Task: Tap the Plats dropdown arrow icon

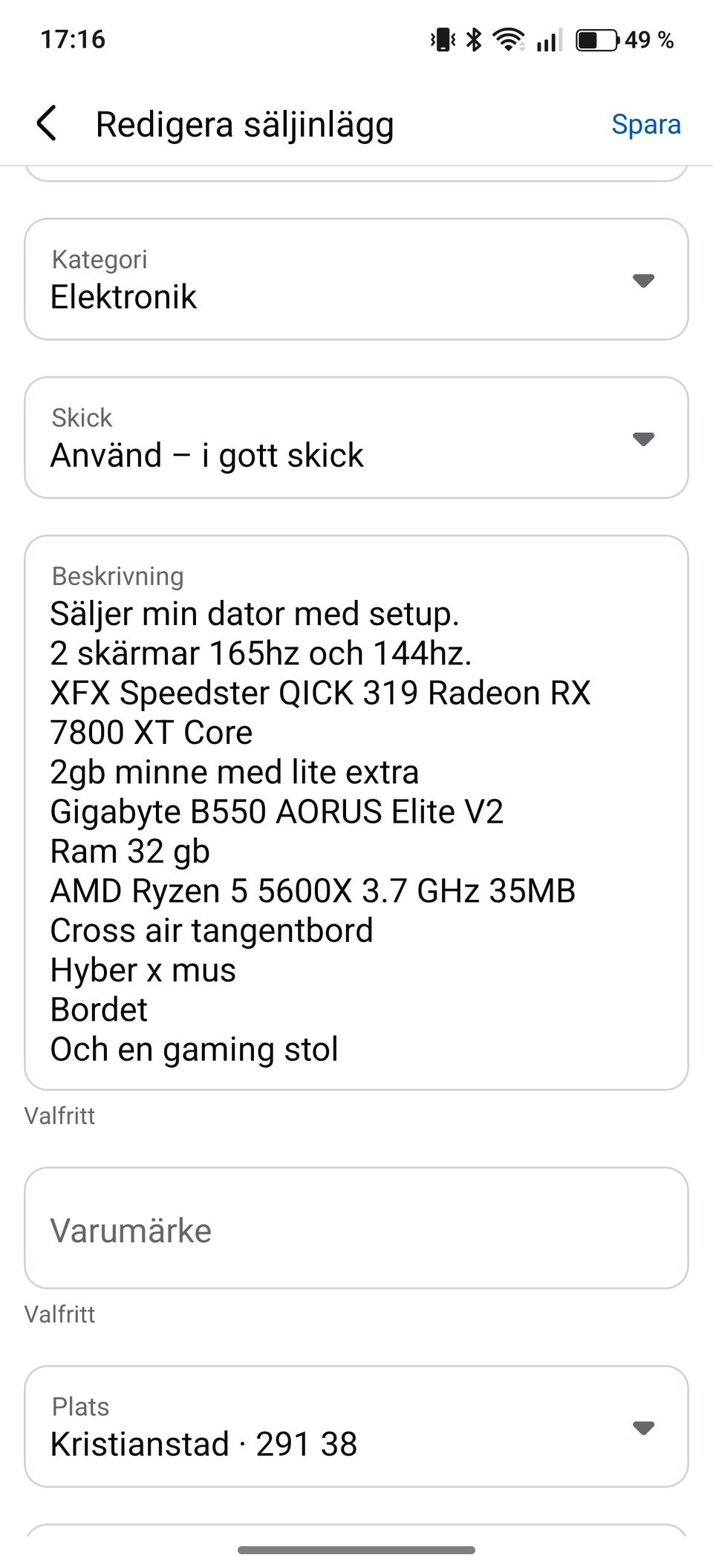Action: coord(642,1427)
